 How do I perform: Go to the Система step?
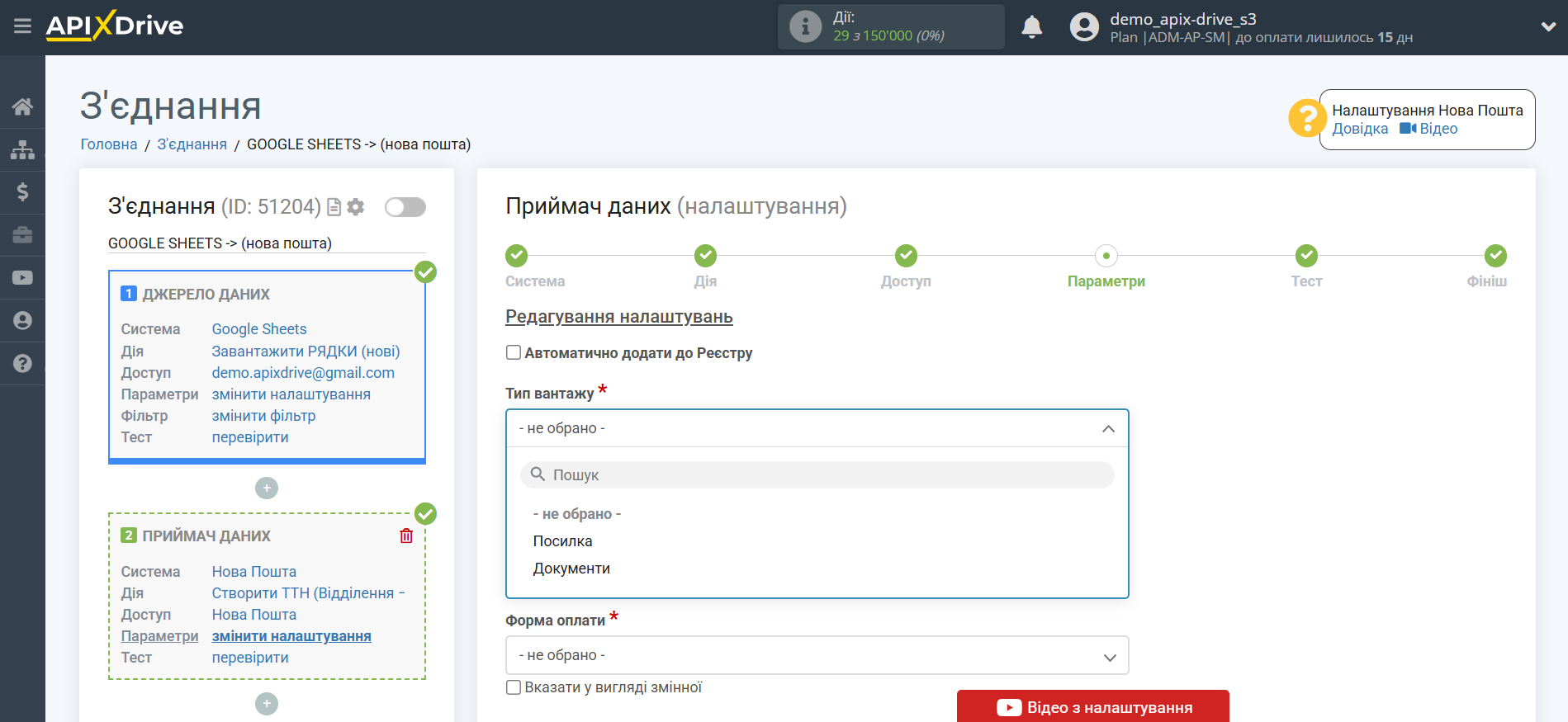click(x=517, y=256)
